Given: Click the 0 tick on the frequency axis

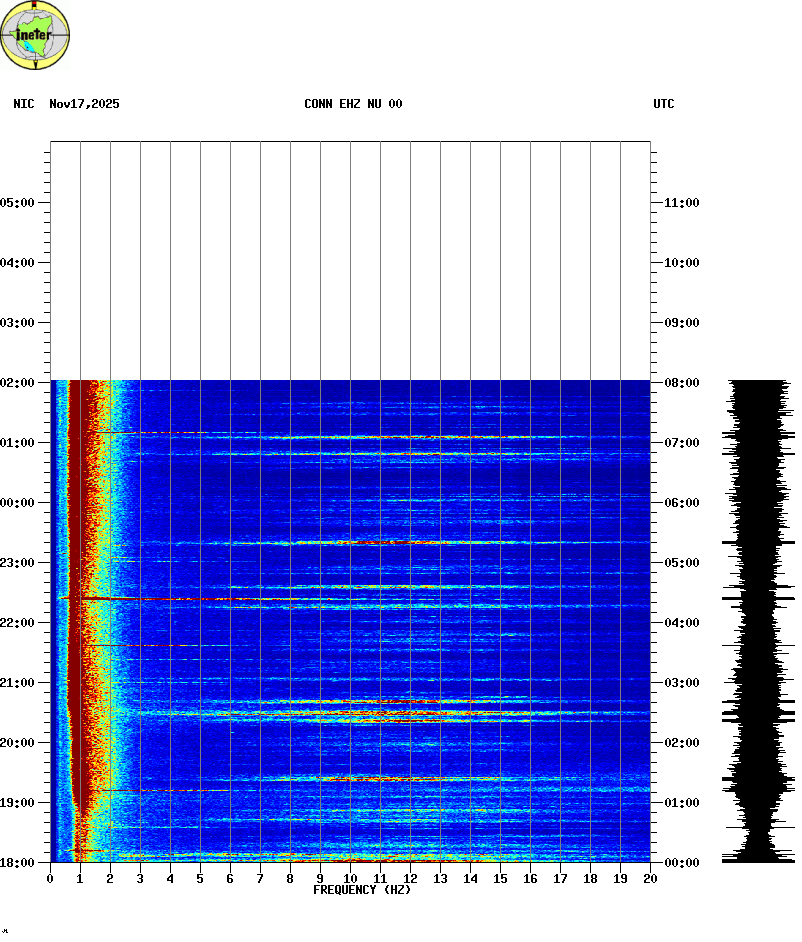Looking at the screenshot, I should [50, 878].
